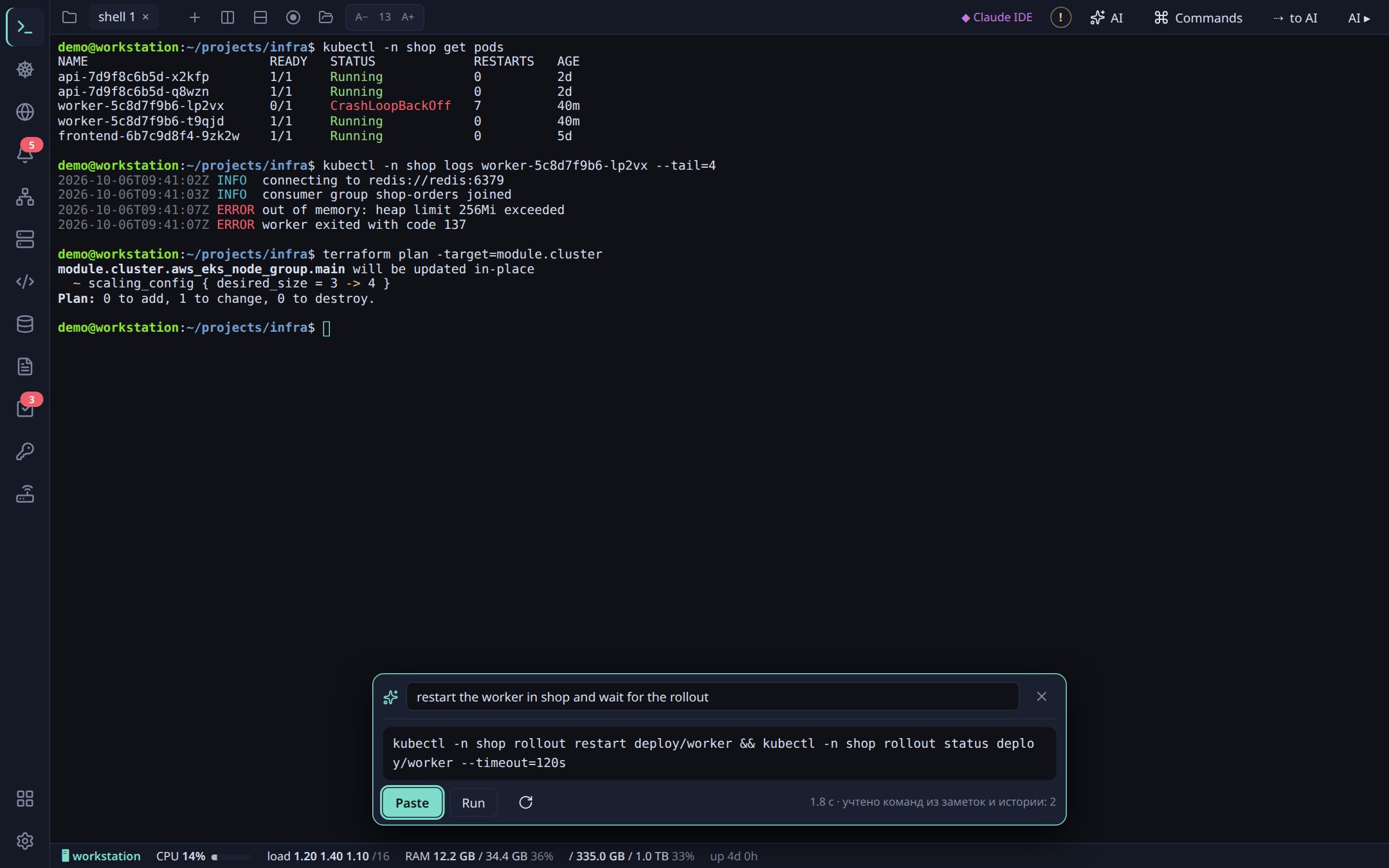
Task: Click pod name api-7d9f8c6b5d-x2kfp
Action: pyautogui.click(x=133, y=77)
